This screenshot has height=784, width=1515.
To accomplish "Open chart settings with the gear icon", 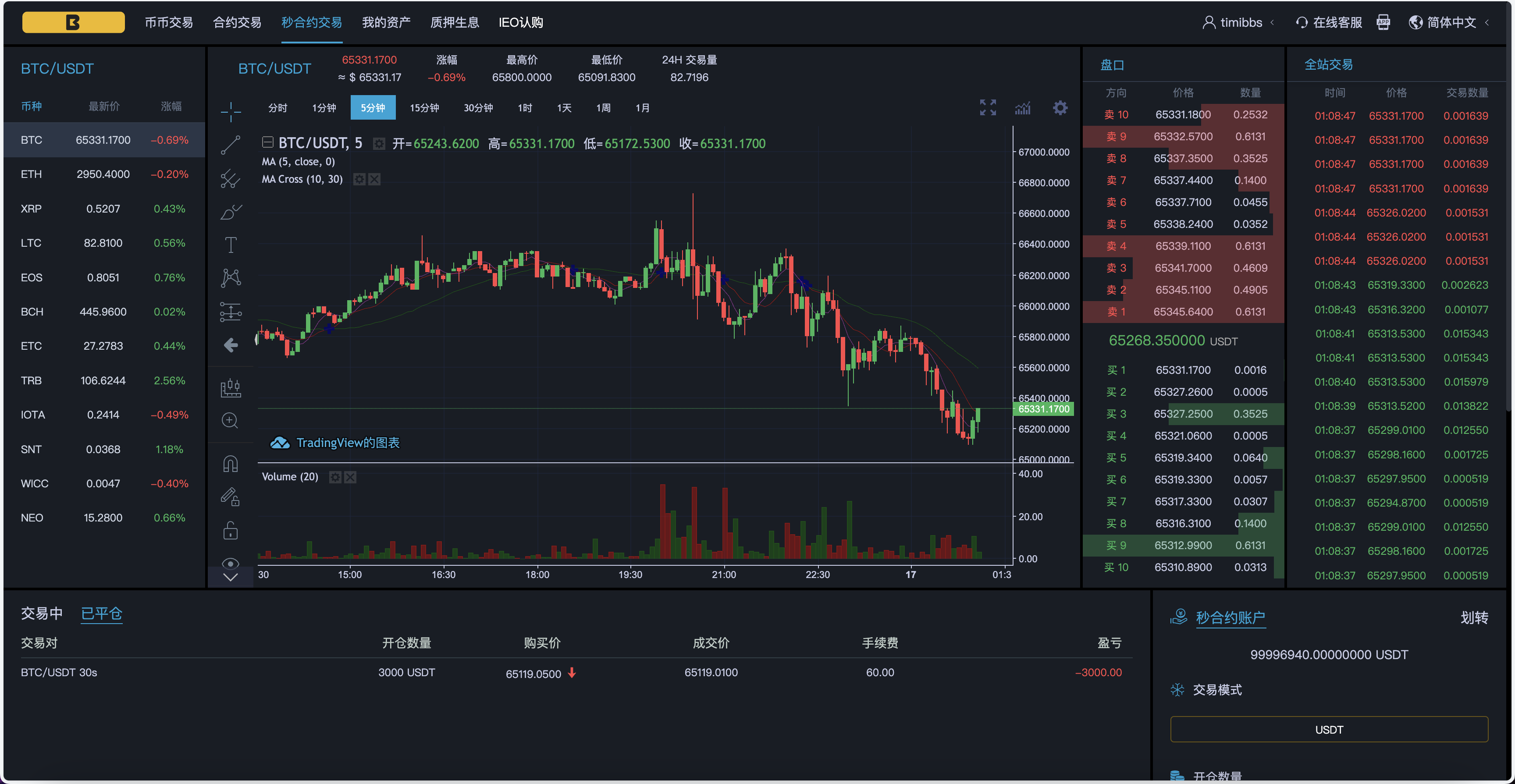I will (1060, 108).
